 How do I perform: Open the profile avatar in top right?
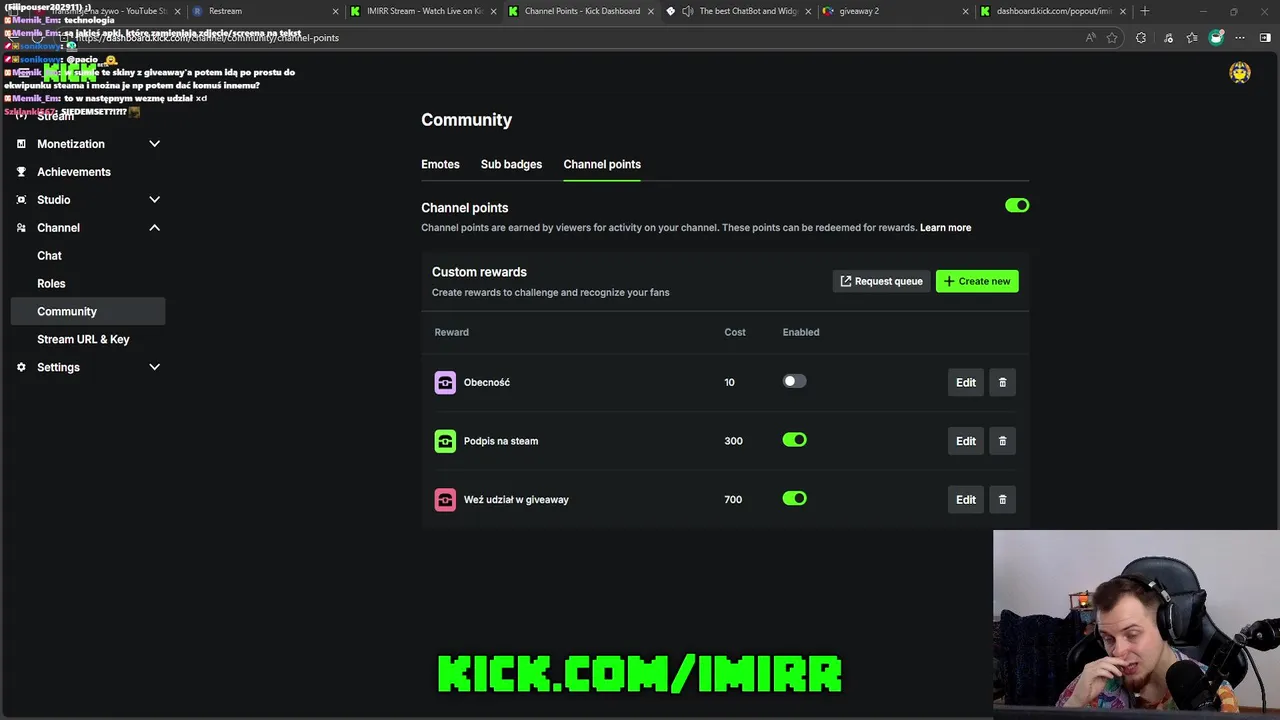click(x=1240, y=72)
